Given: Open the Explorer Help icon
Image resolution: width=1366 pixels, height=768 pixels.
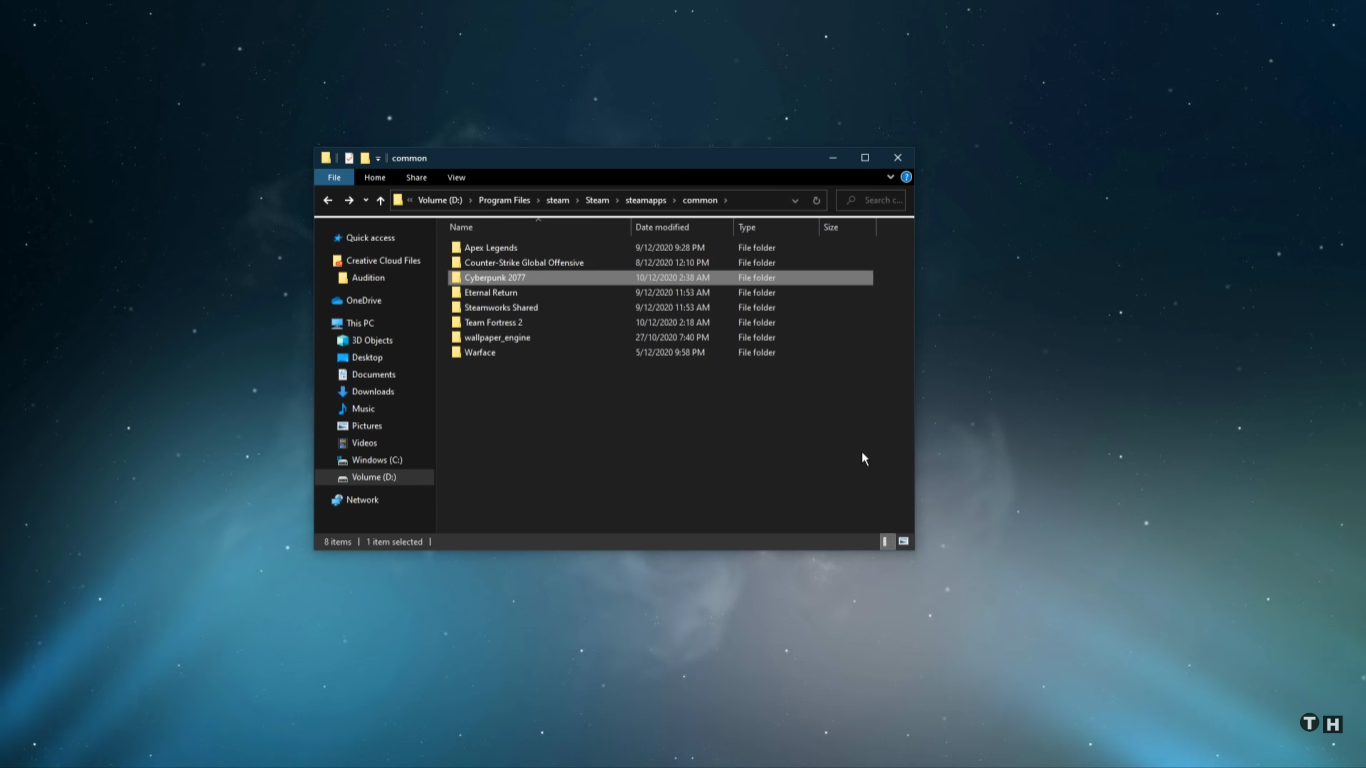Looking at the screenshot, I should 906,177.
